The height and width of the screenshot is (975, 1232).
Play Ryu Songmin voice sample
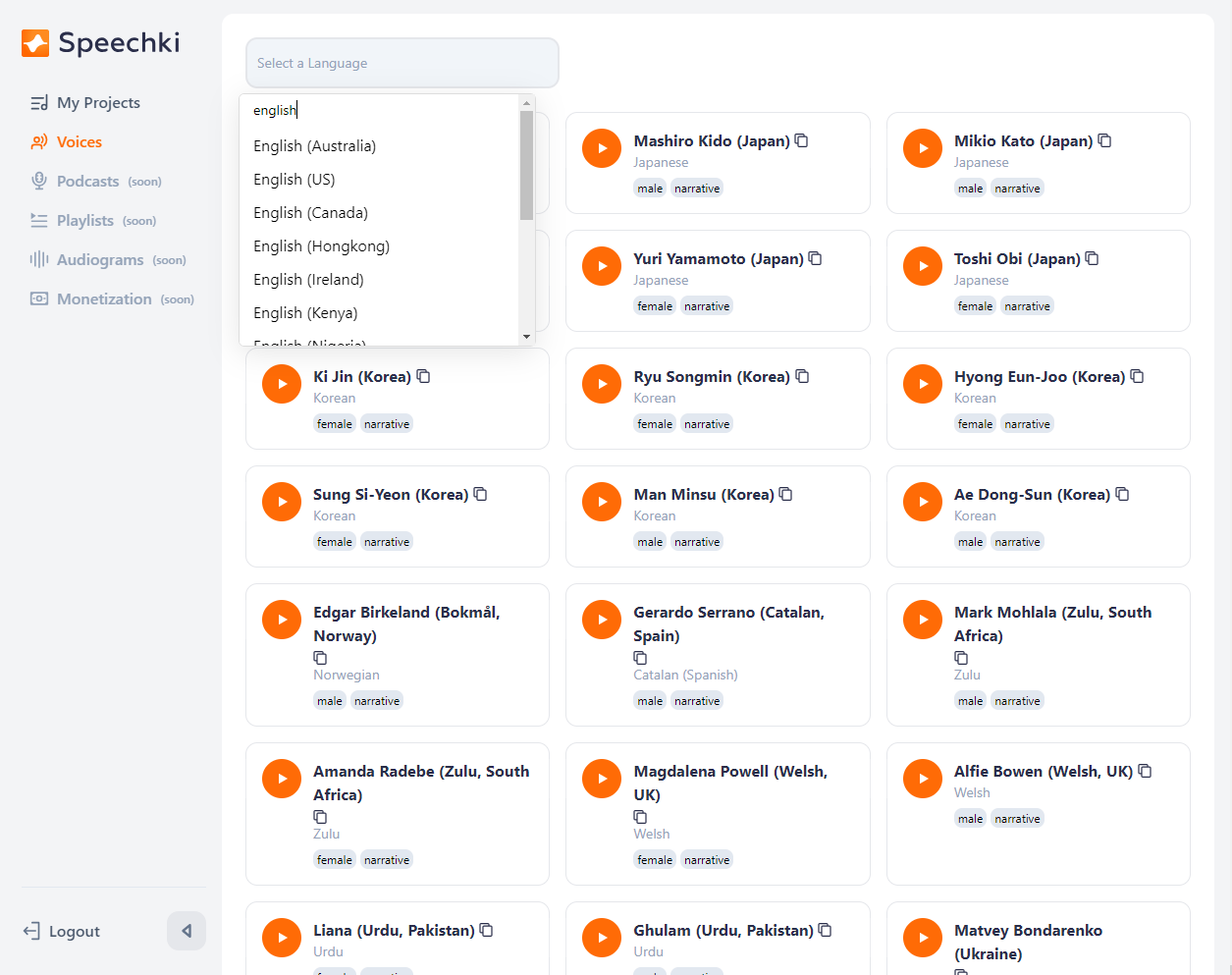point(602,384)
